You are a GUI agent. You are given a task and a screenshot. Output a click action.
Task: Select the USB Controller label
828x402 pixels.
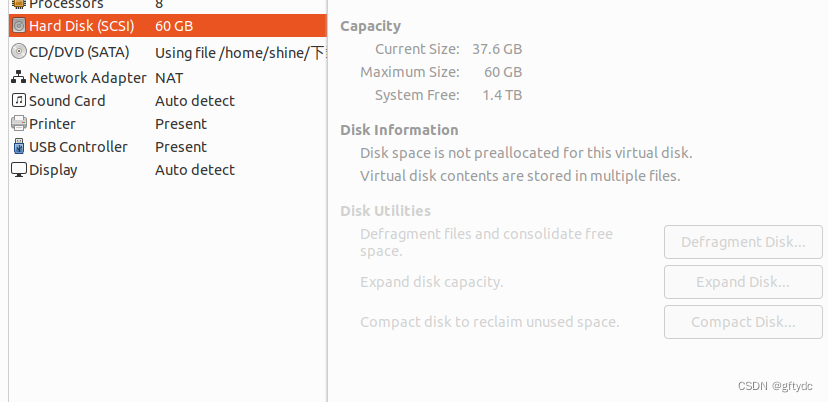click(78, 147)
